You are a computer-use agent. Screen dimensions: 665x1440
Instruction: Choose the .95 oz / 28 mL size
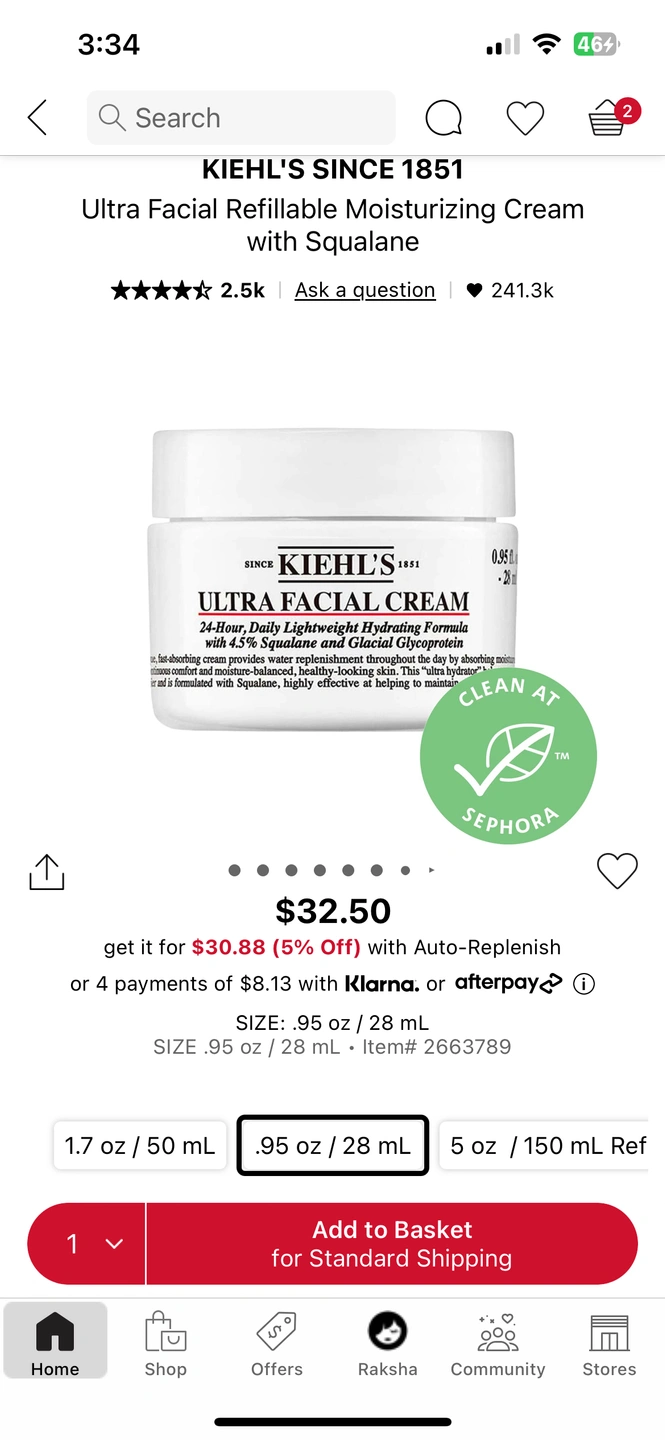click(333, 1145)
